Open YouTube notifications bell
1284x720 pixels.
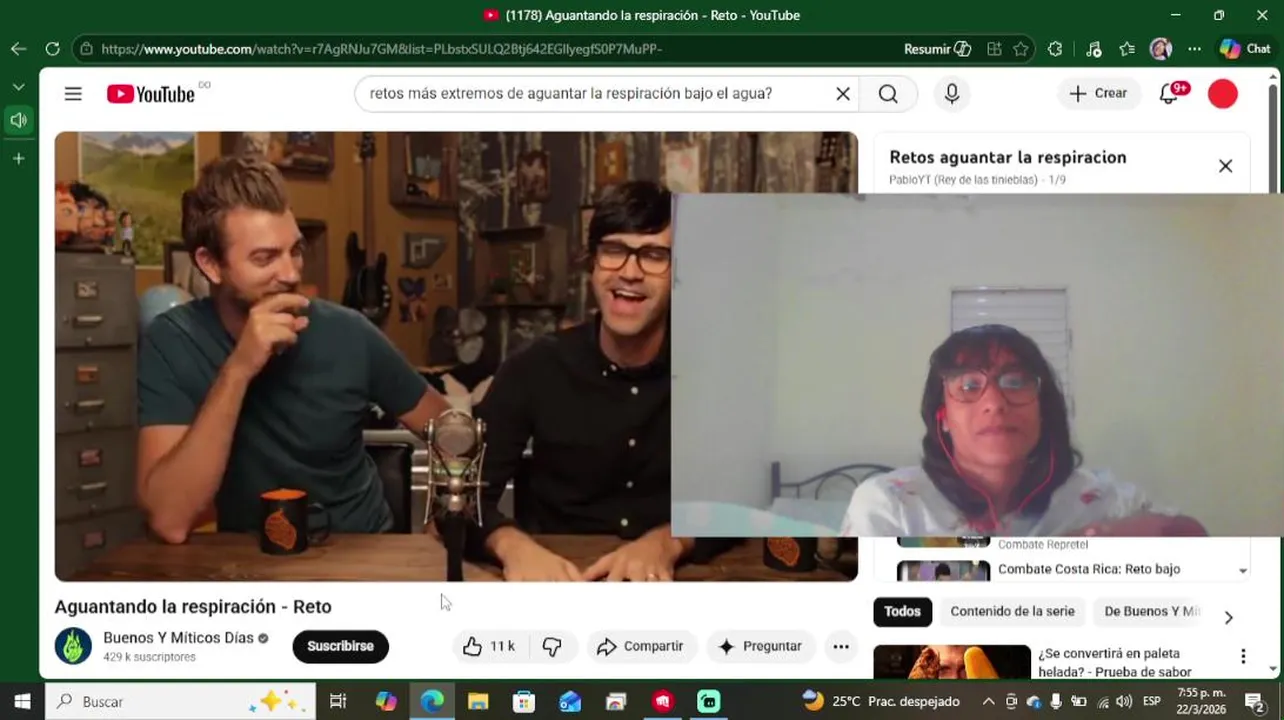point(1169,94)
